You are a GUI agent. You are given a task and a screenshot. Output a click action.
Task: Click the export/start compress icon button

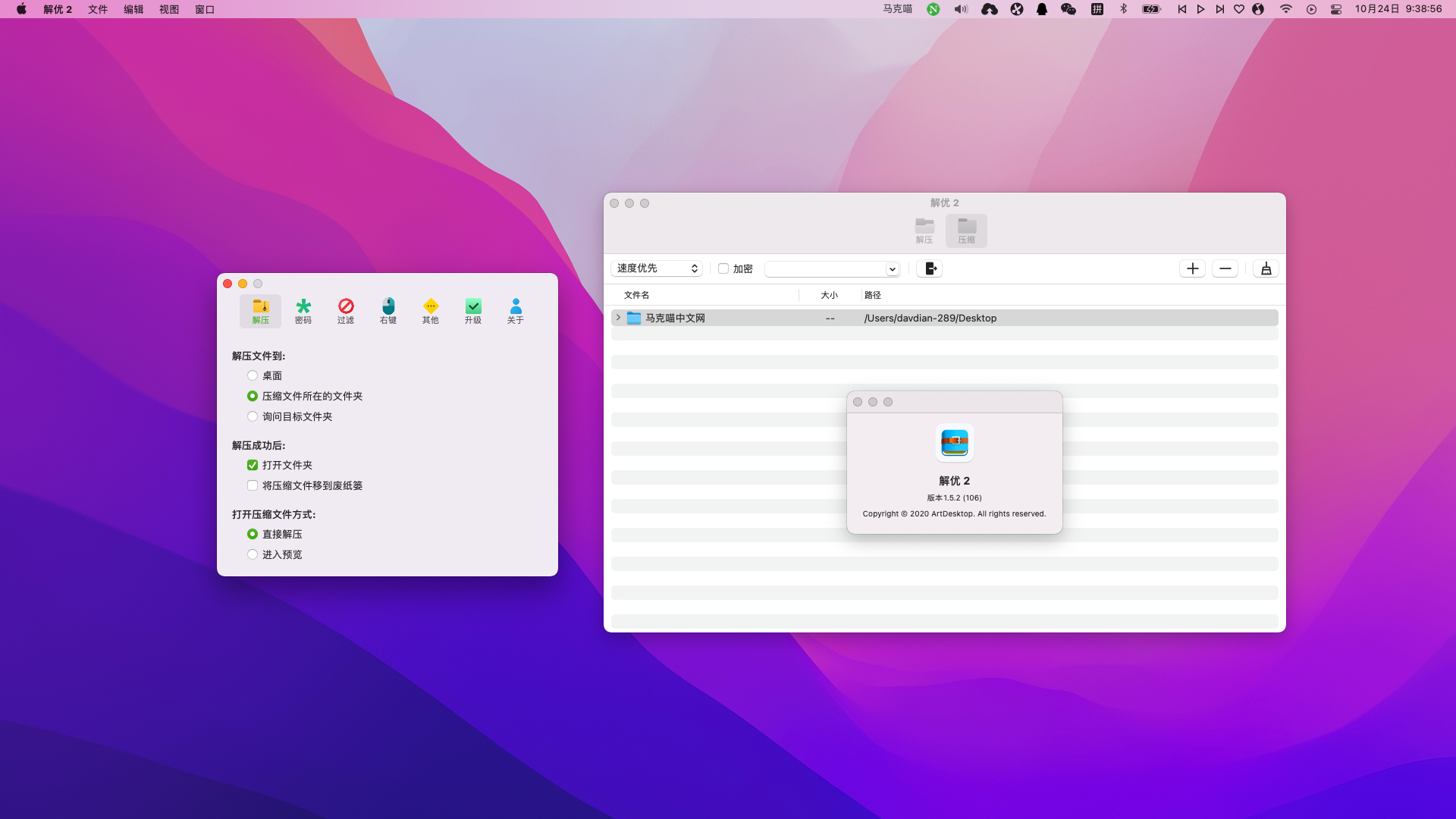pos(930,268)
